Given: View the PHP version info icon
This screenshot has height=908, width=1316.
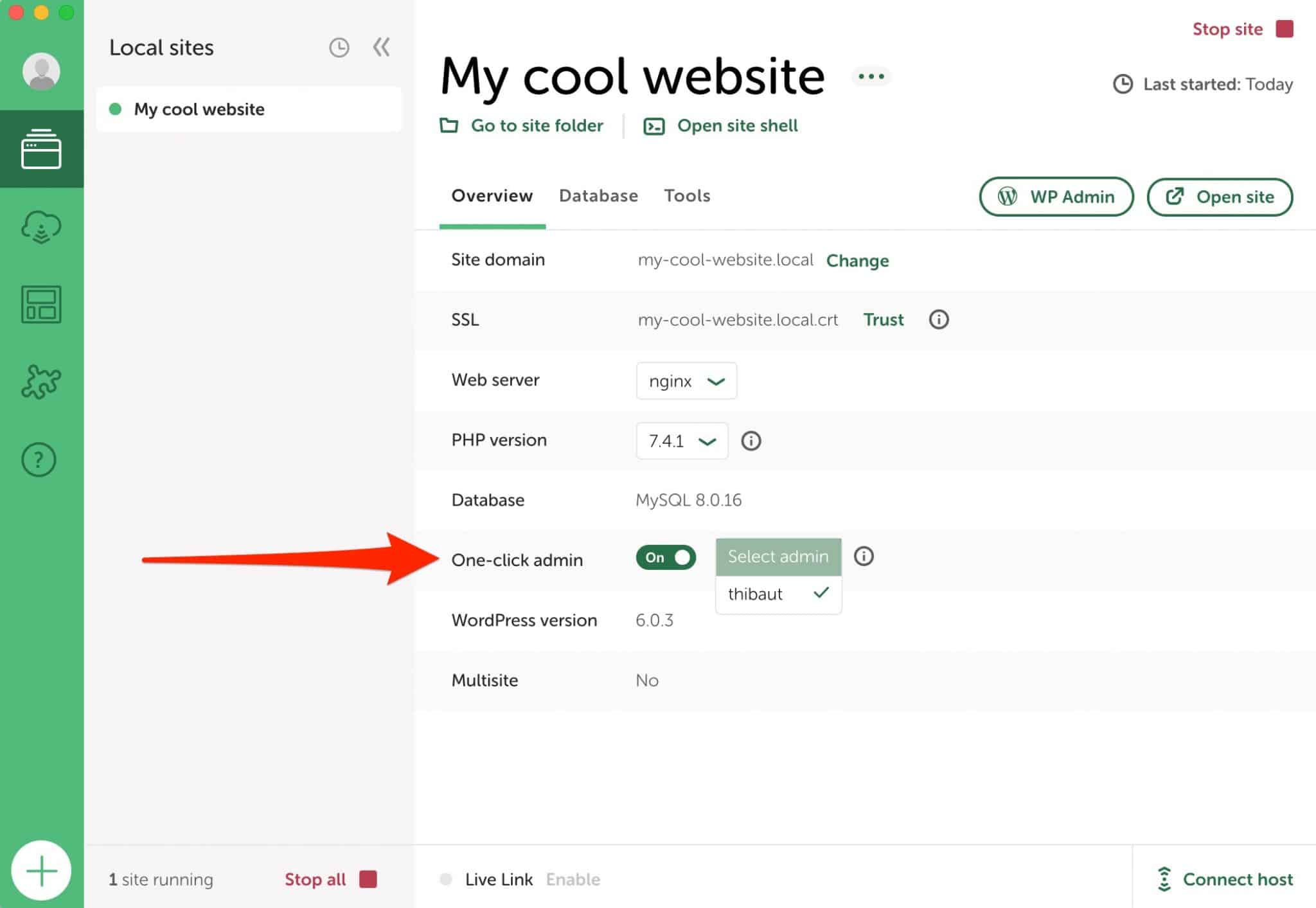Looking at the screenshot, I should pos(751,441).
